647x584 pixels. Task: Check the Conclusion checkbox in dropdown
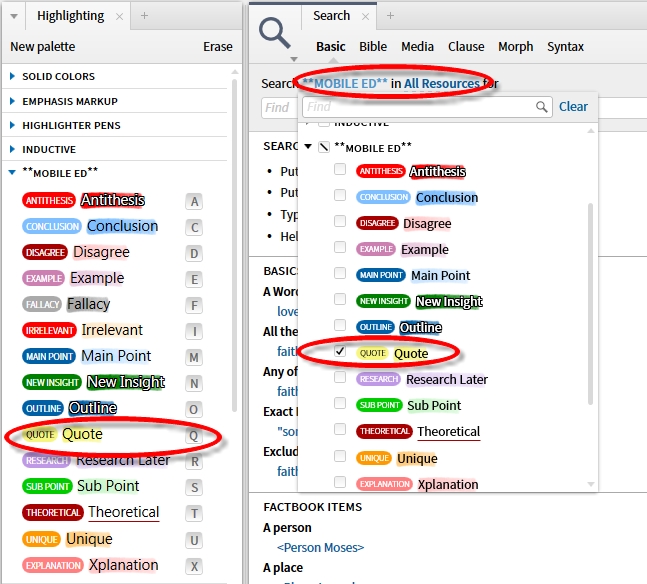pos(340,195)
